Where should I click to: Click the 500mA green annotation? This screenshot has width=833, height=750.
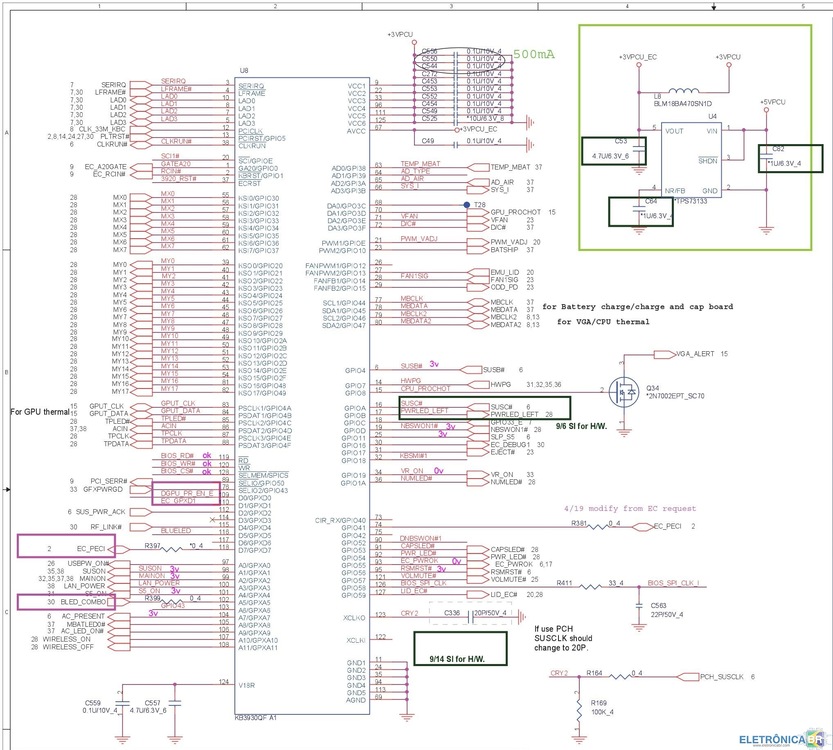533,56
